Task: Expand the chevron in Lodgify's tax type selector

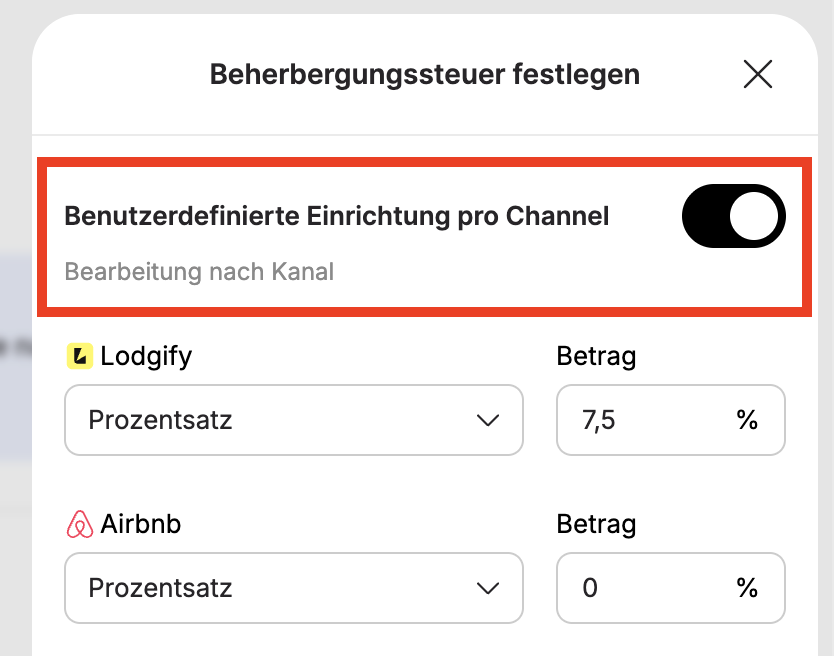Action: (488, 420)
